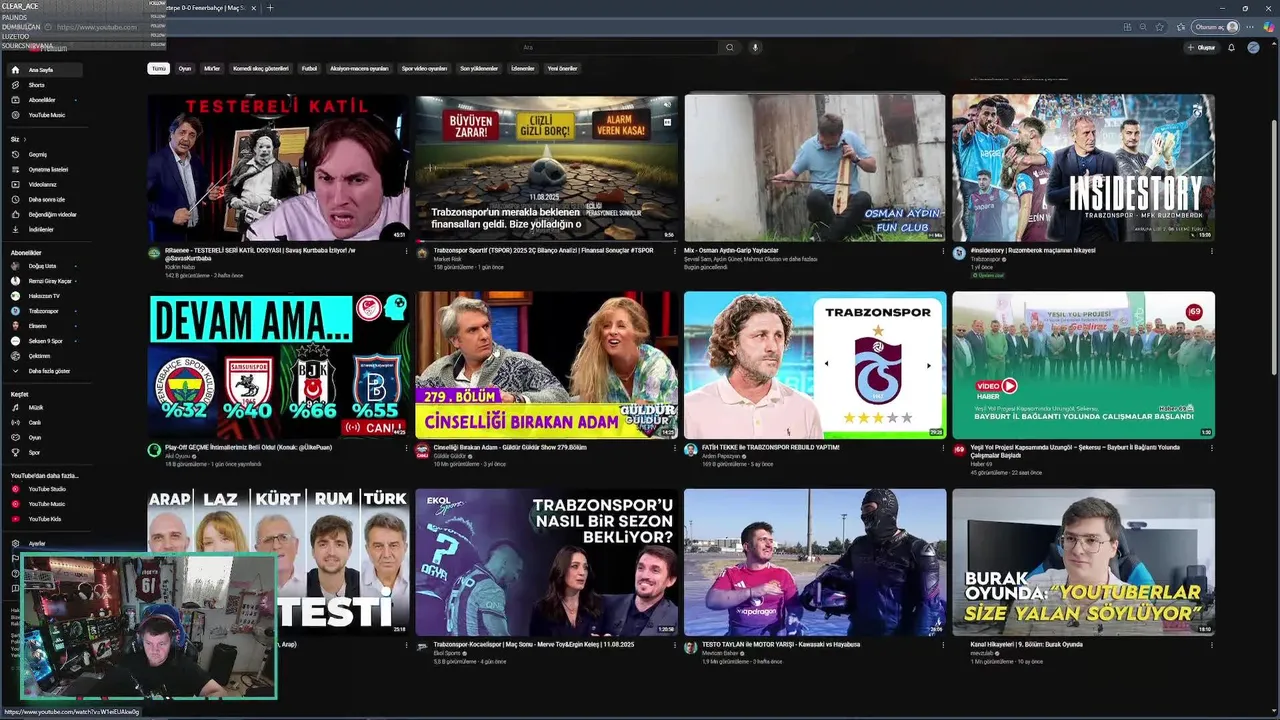The width and height of the screenshot is (1280, 720).
Task: Select the Komedi skeç gösterileri chip
Action: click(x=261, y=69)
